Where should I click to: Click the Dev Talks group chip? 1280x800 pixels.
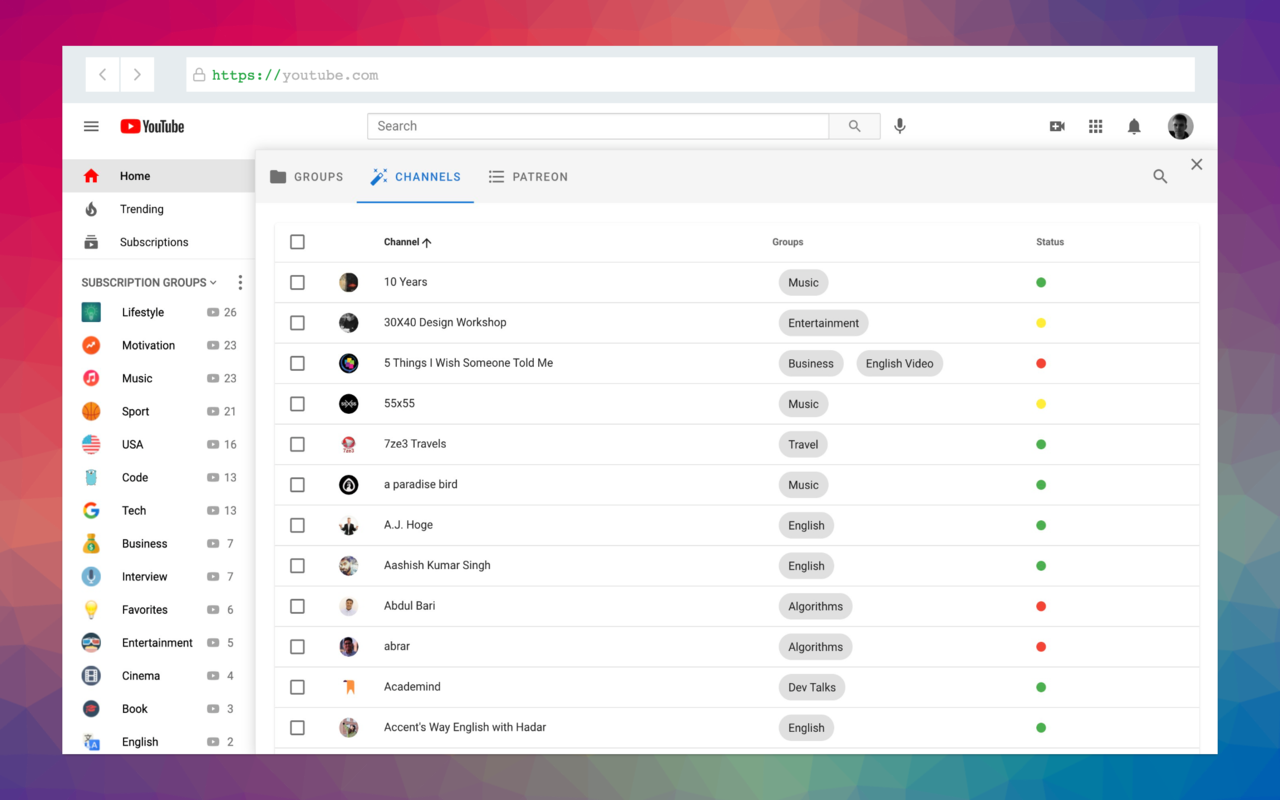[x=812, y=687]
